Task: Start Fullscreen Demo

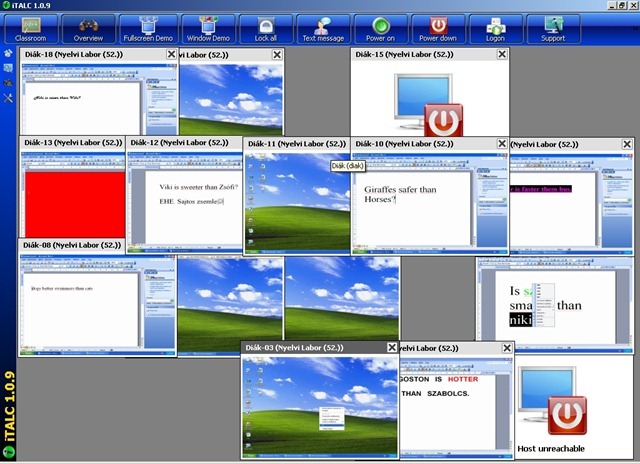Action: coord(147,28)
